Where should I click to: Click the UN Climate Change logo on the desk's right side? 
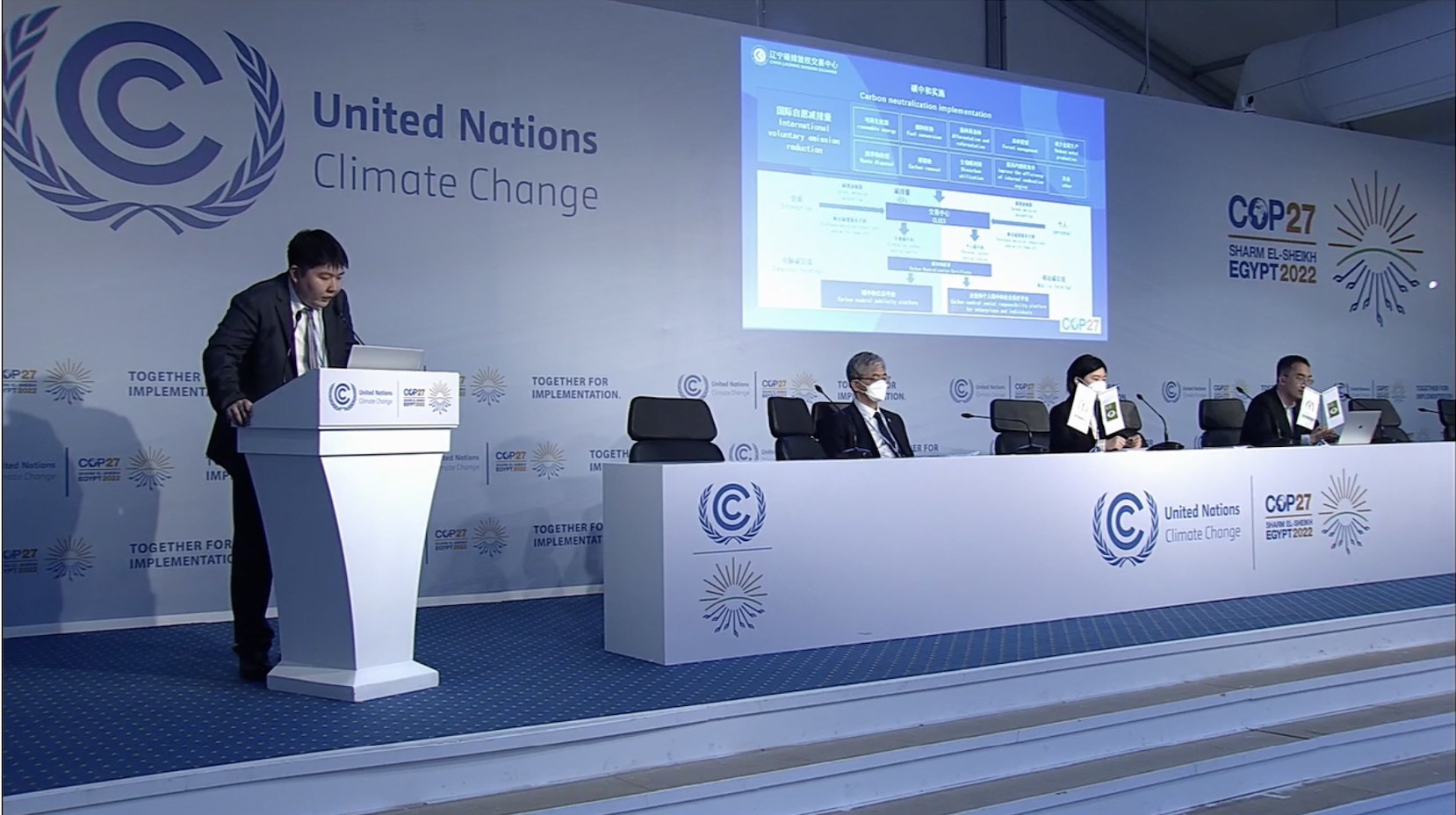pyautogui.click(x=1166, y=524)
